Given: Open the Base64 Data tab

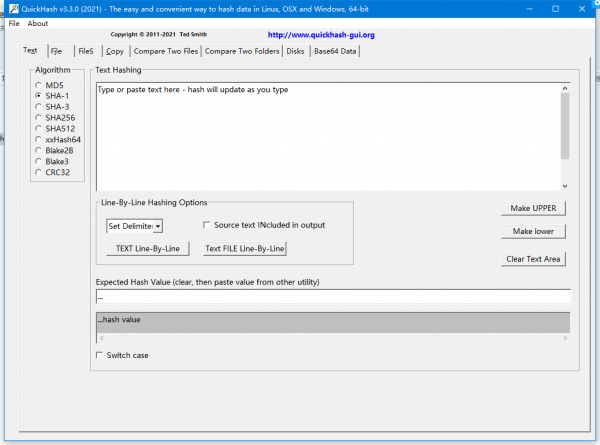Looking at the screenshot, I should (335, 51).
